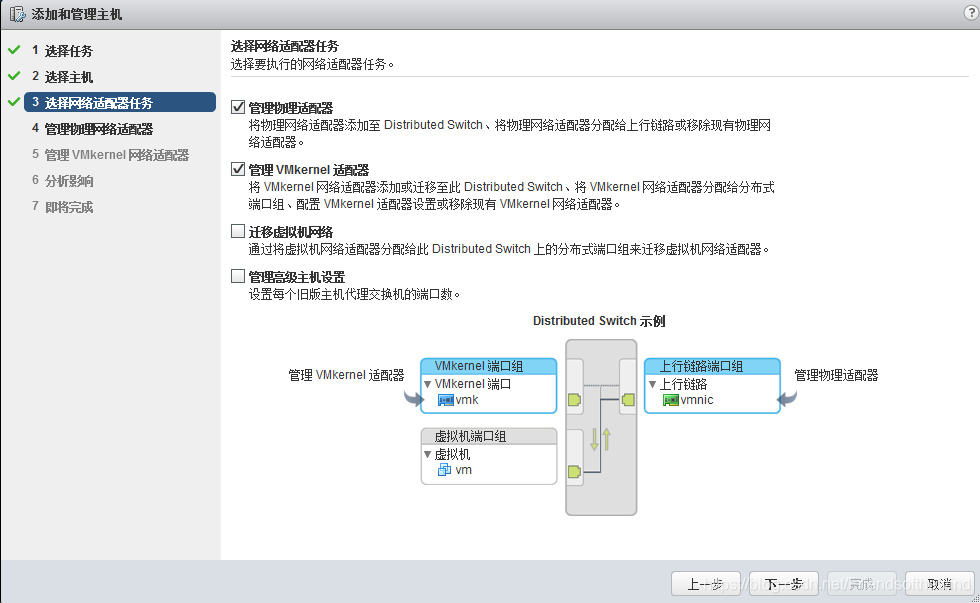Open step 4 管理物理网络适配器
Screen dimensions: 980x603
coord(92,129)
